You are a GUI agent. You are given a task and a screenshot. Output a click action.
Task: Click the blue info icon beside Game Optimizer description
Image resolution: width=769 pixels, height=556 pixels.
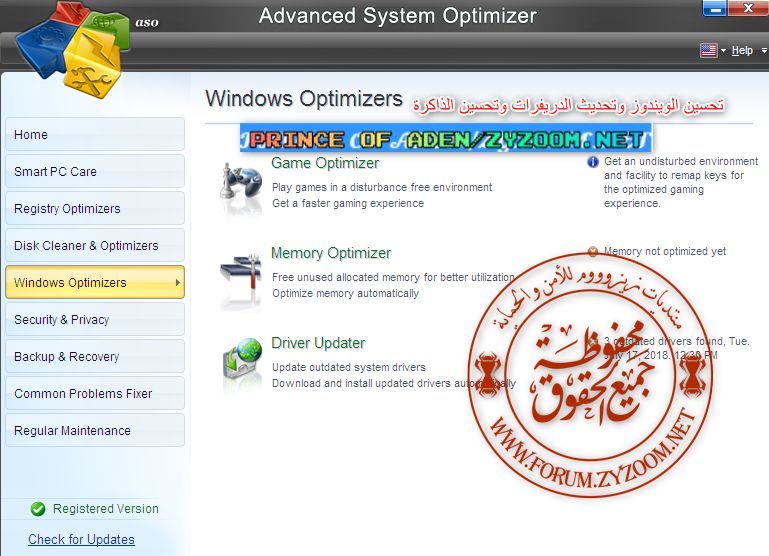coord(592,162)
